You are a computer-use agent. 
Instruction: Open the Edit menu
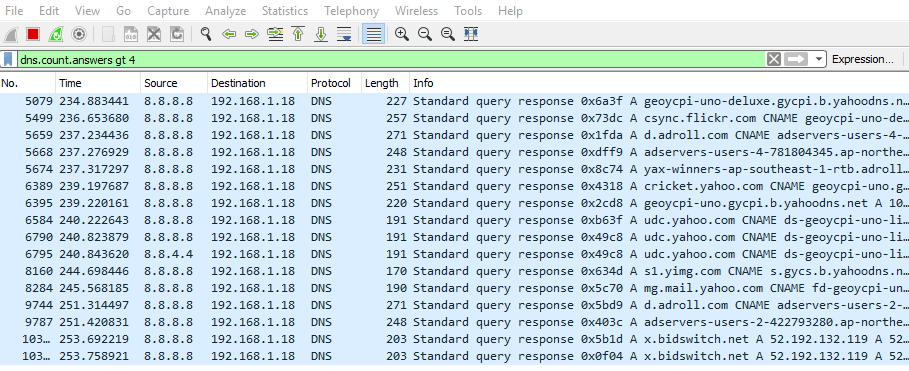pyautogui.click(x=49, y=10)
